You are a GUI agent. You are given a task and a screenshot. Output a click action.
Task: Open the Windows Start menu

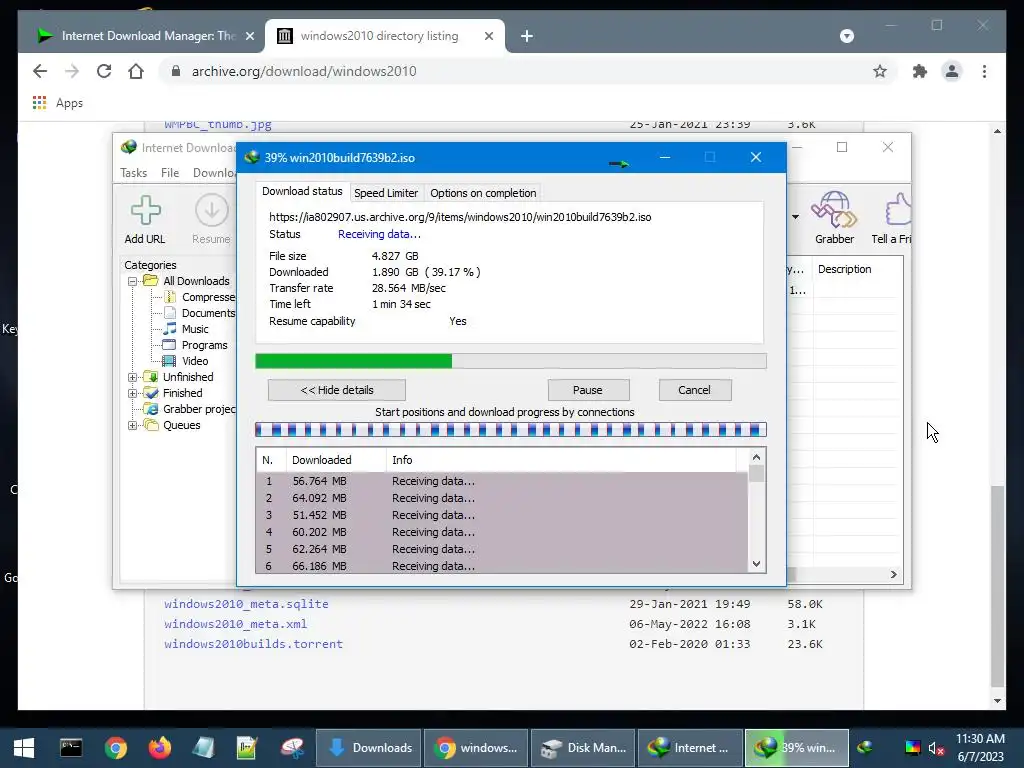tap(24, 748)
